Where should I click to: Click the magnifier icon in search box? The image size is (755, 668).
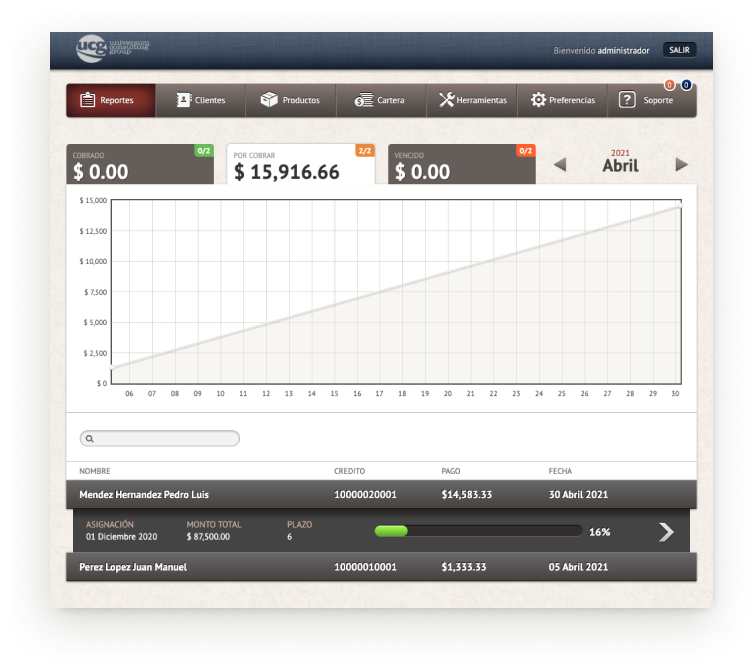pos(89,438)
